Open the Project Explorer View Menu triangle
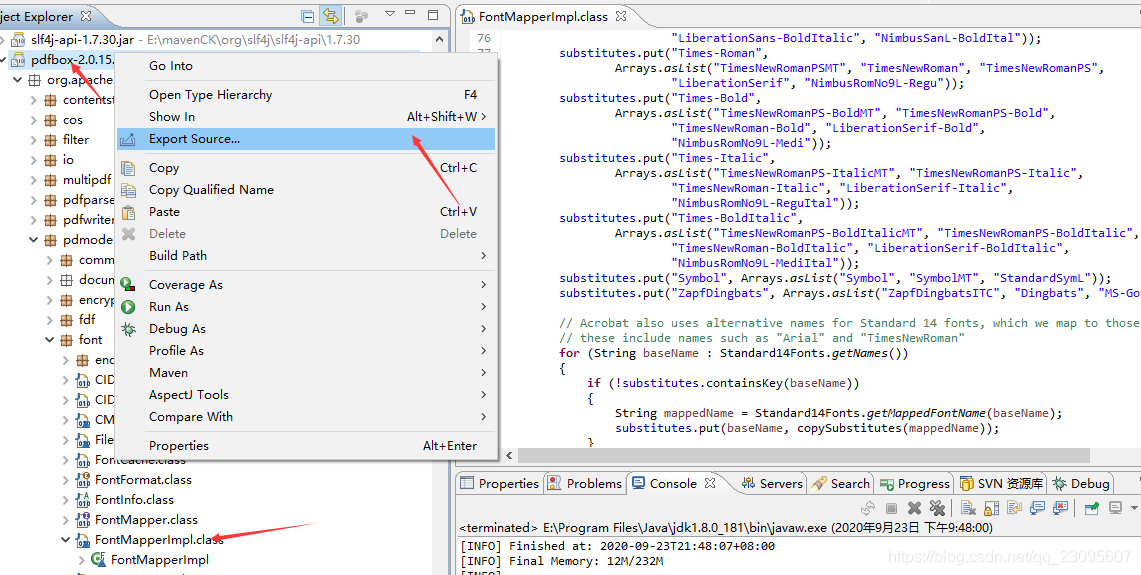 [x=389, y=14]
